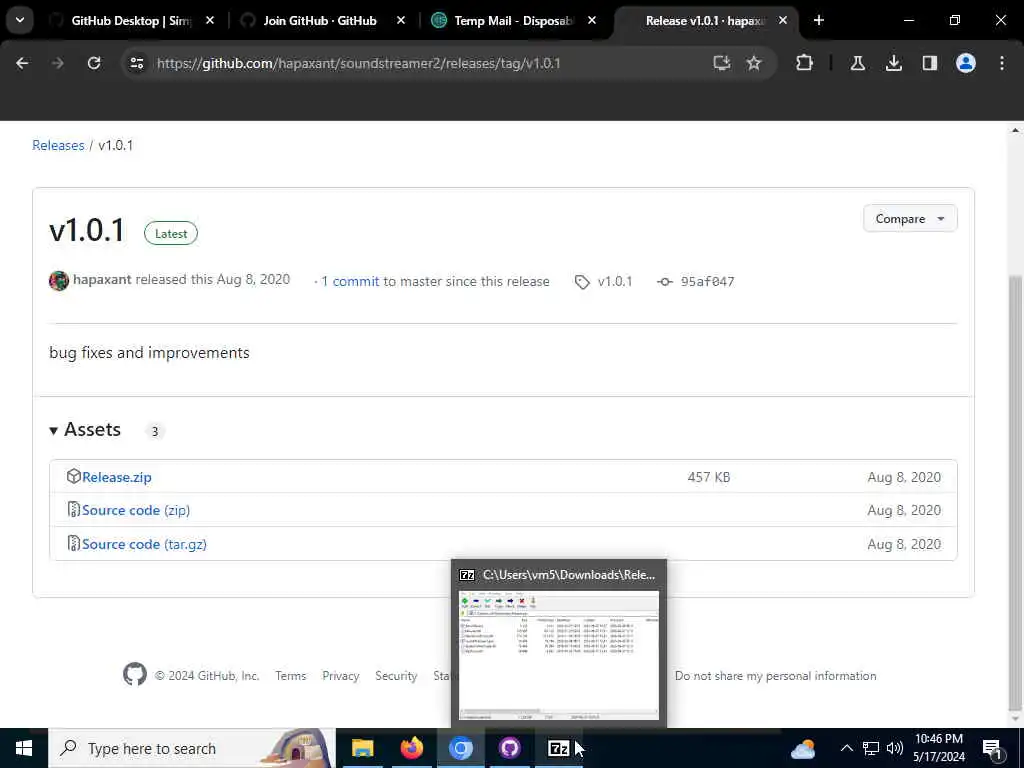The width and height of the screenshot is (1024, 768).
Task: Open the Chrome profile avatar
Action: (x=965, y=63)
